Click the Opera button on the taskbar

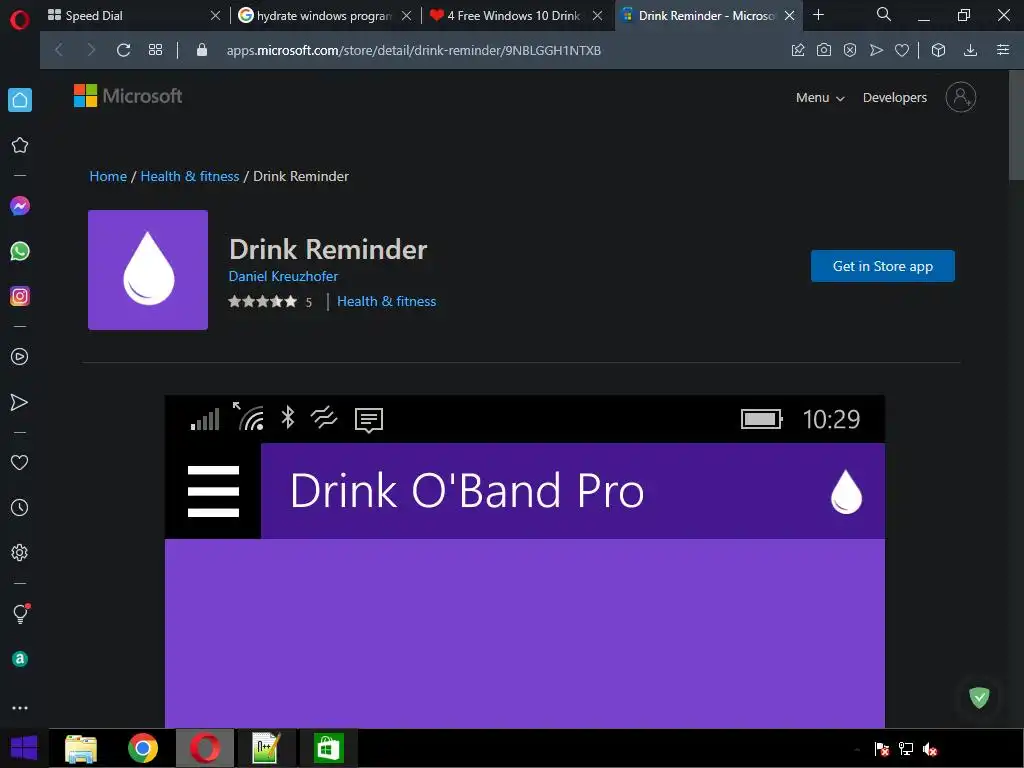(204, 748)
